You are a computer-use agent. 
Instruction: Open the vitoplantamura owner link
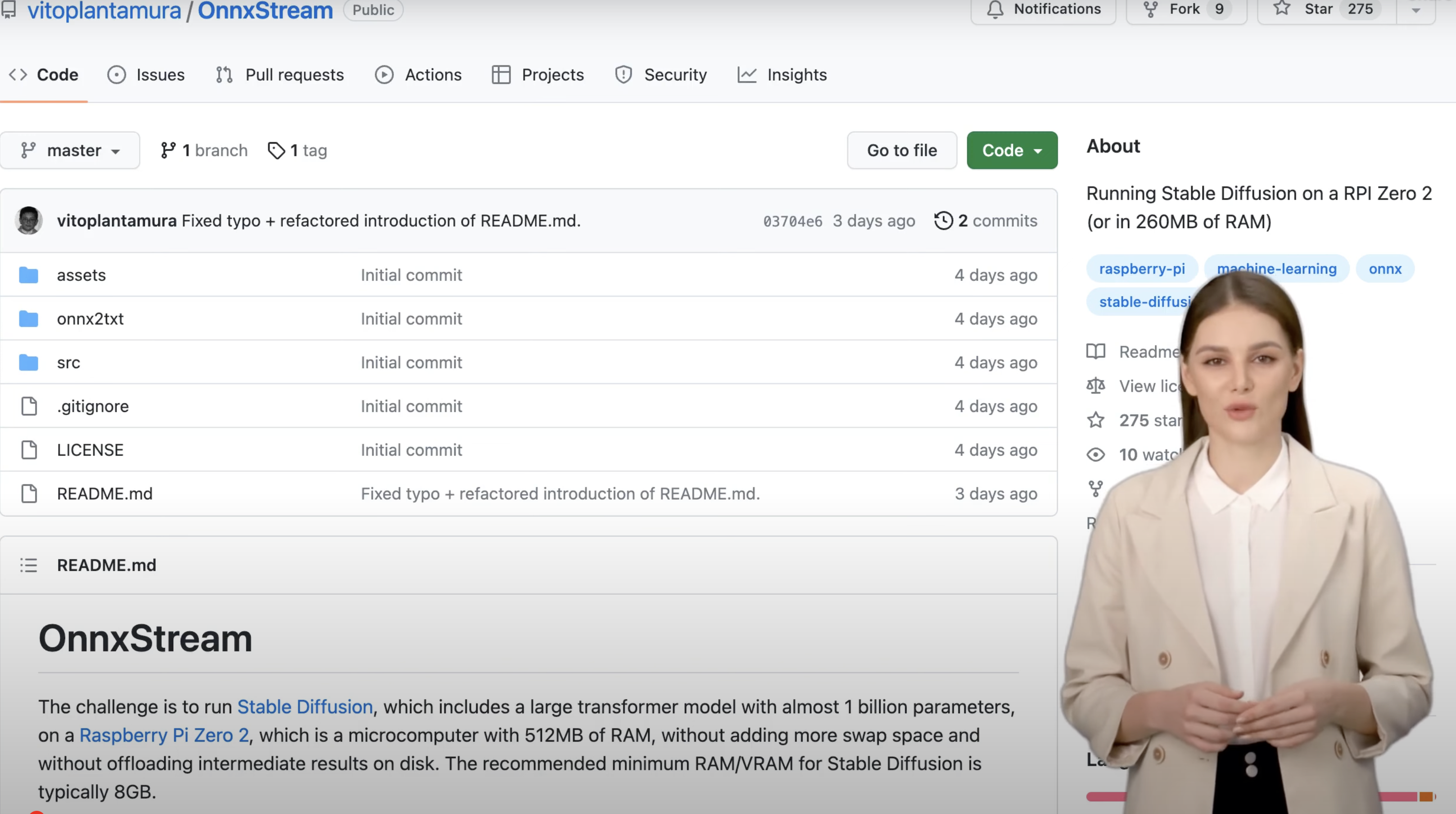coord(104,10)
